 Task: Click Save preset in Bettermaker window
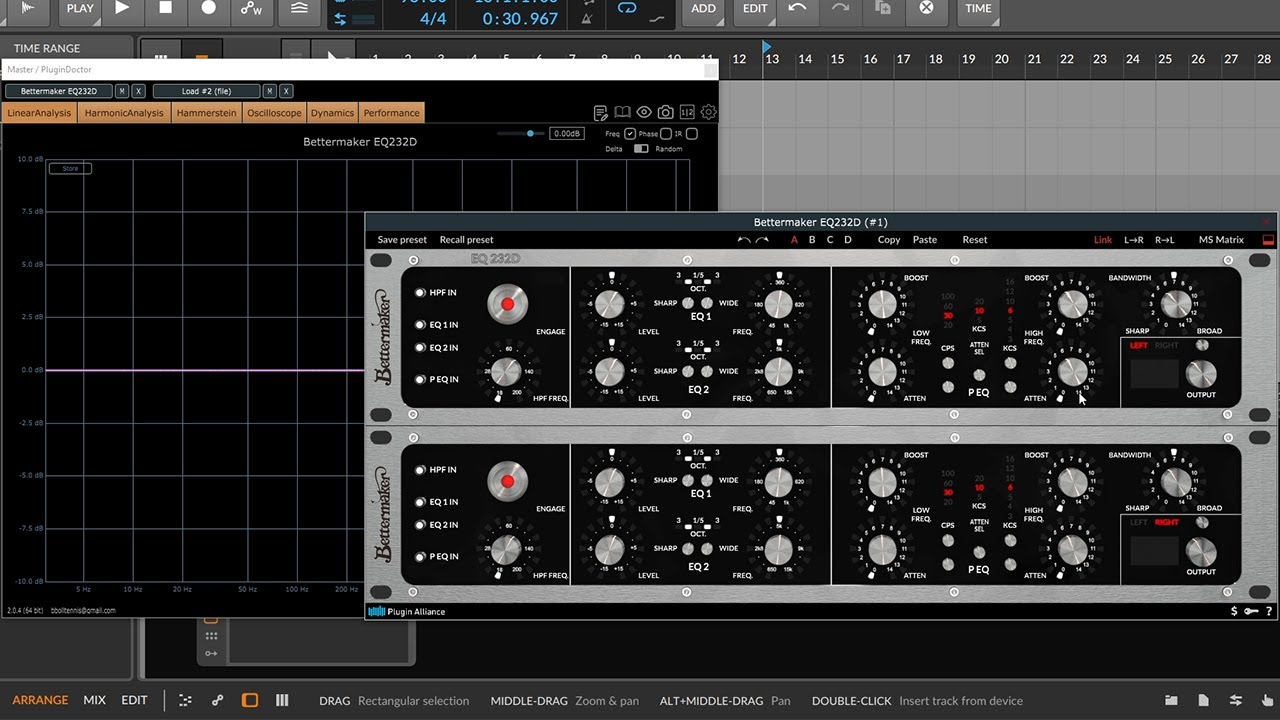pos(402,240)
